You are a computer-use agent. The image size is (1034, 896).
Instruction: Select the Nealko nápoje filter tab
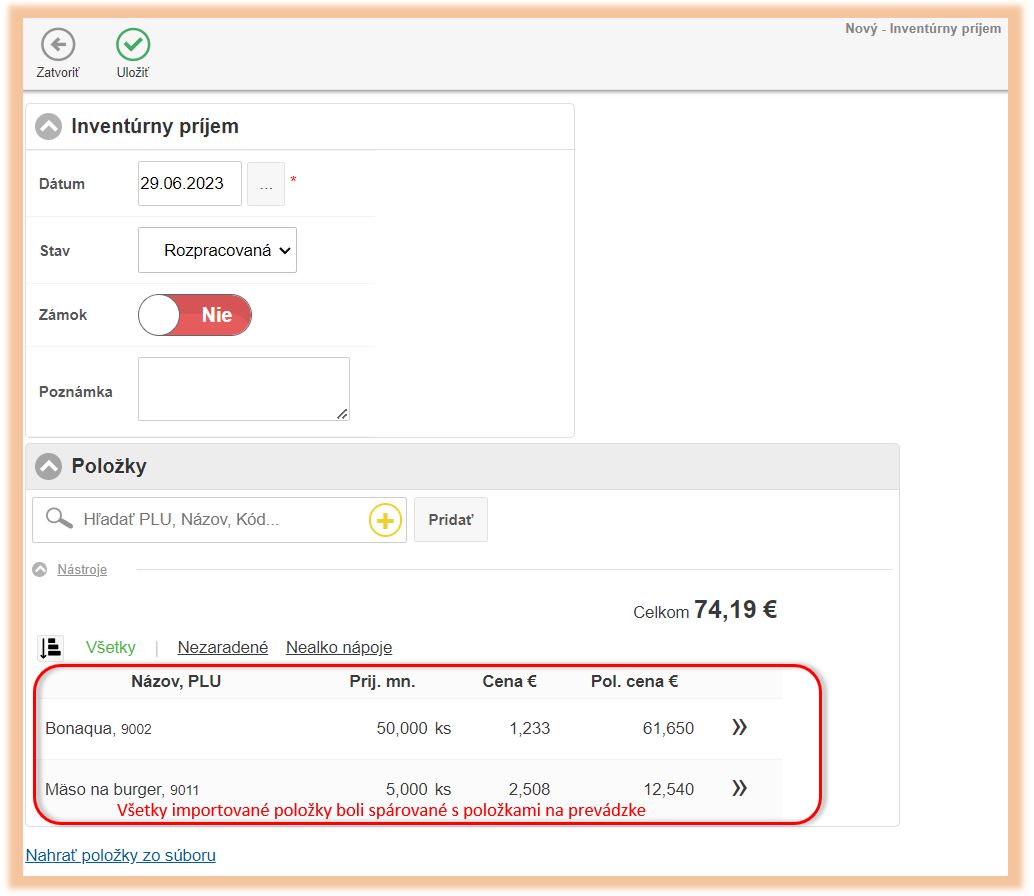tap(339, 647)
